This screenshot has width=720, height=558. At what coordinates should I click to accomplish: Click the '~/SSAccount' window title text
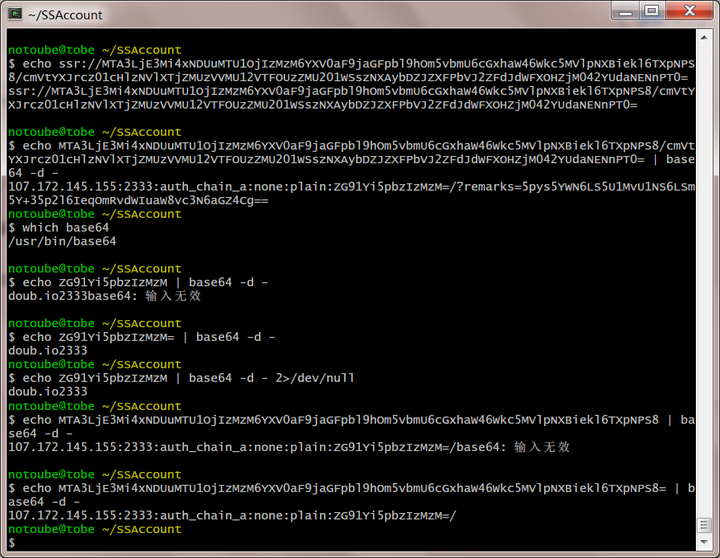pyautogui.click(x=65, y=15)
